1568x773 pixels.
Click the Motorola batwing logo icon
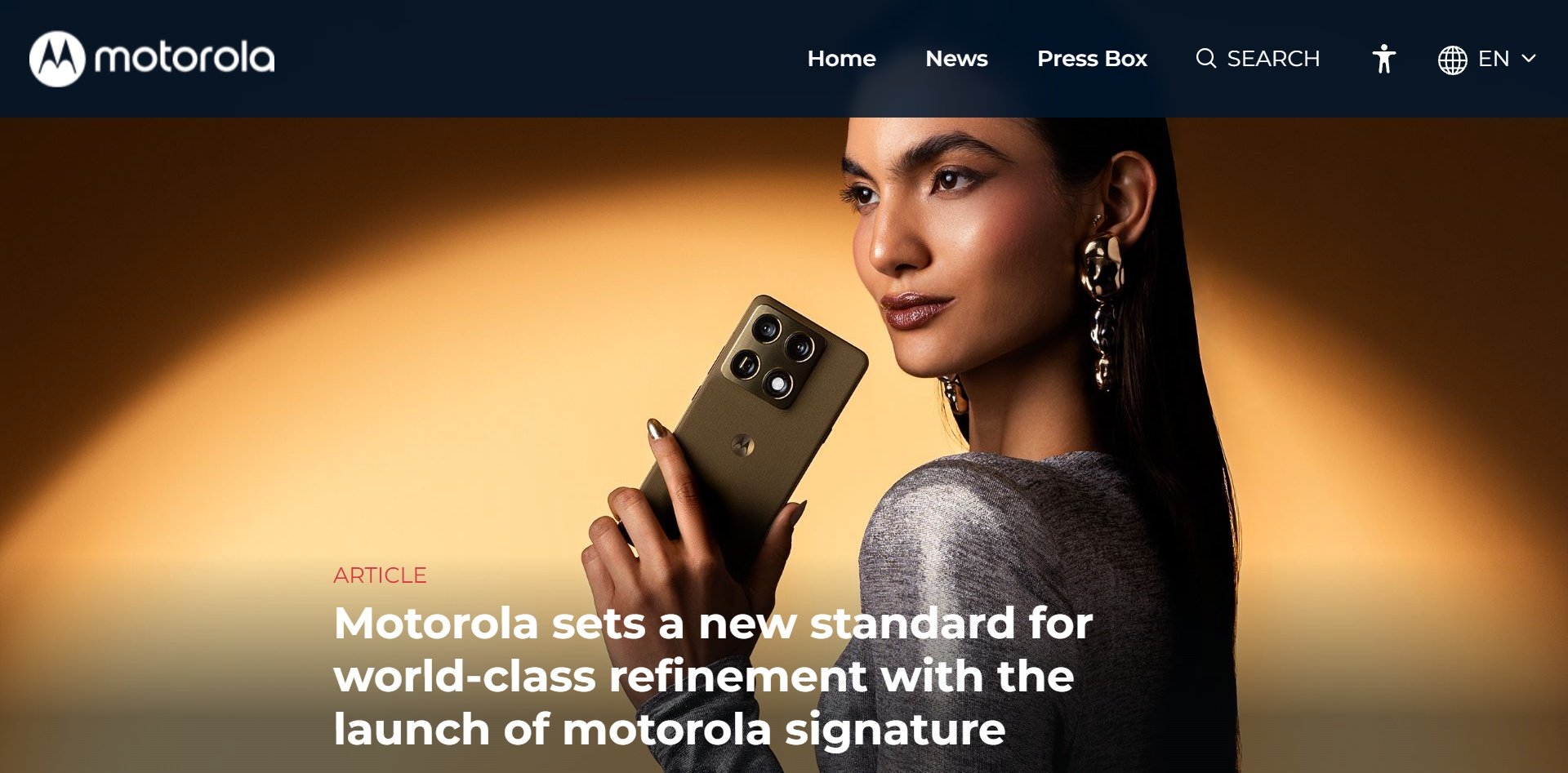click(x=57, y=59)
